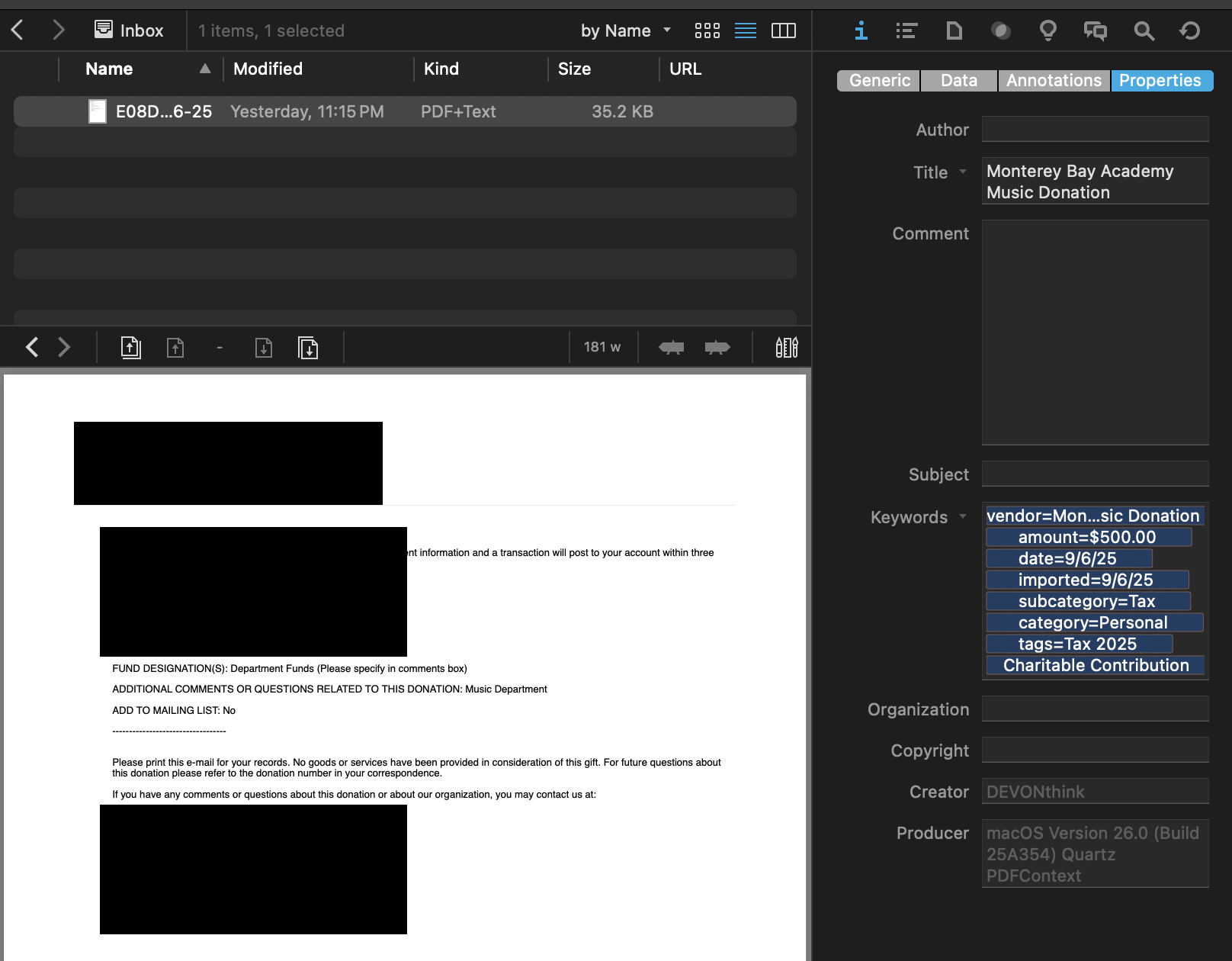Open the by Name sort dropdown
The height and width of the screenshot is (961, 1232).
(x=625, y=31)
